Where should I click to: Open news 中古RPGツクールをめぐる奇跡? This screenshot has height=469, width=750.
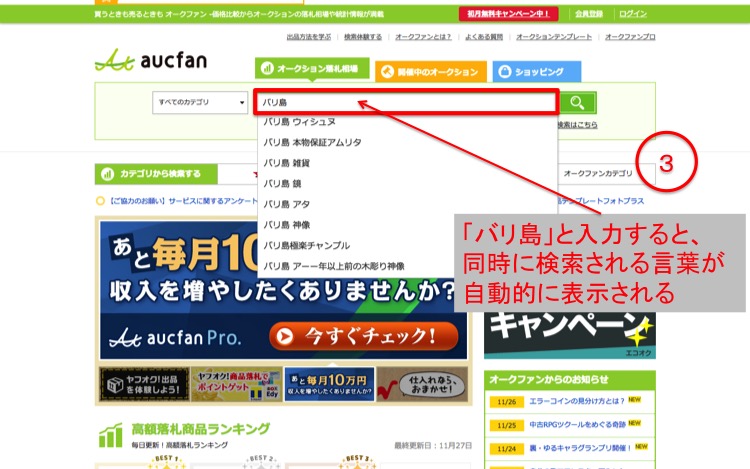click(577, 425)
